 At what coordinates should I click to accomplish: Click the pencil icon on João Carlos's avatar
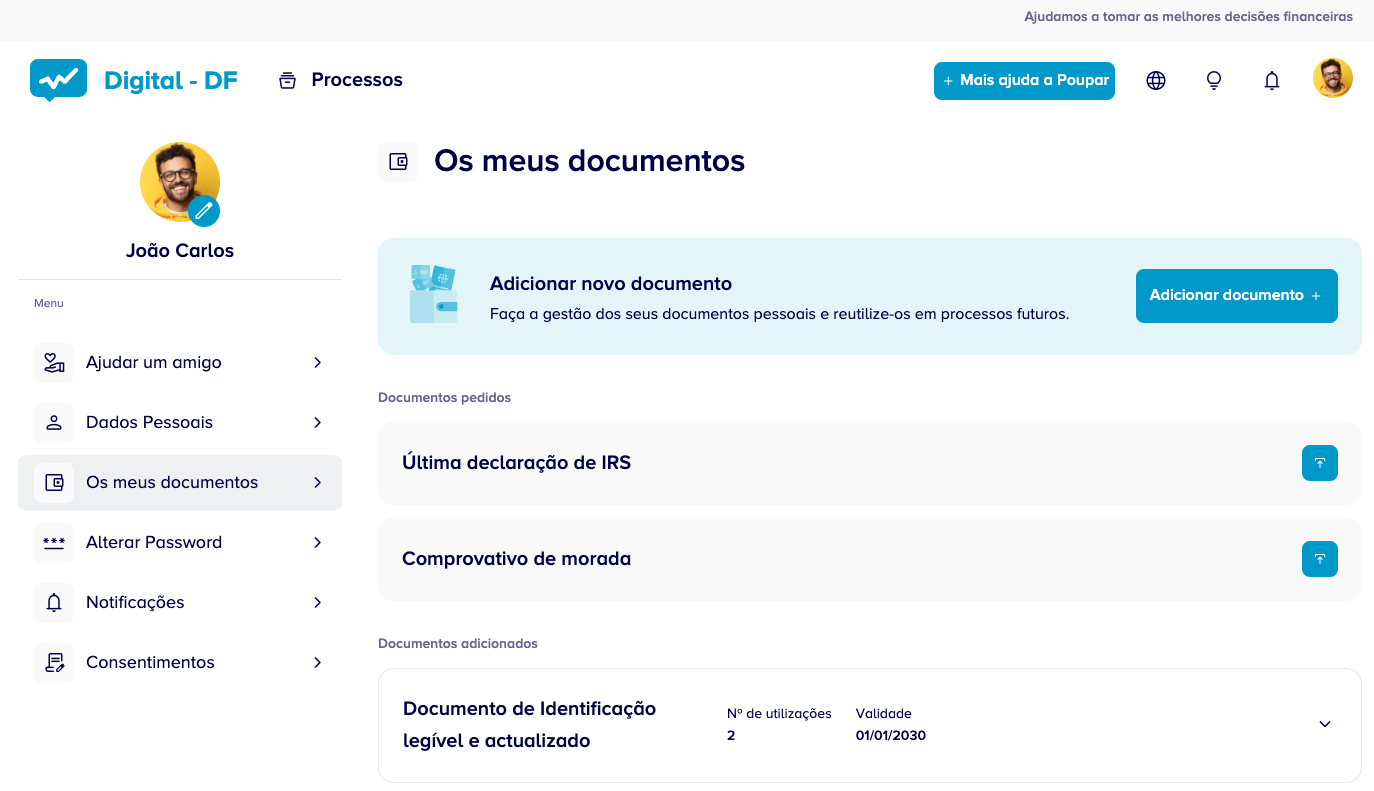coord(204,211)
